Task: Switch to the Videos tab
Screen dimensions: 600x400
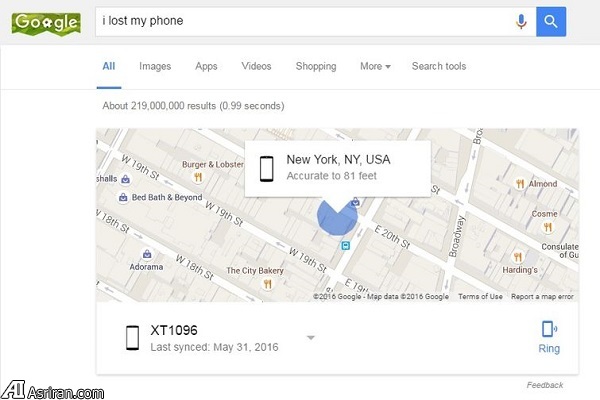Action: [x=256, y=66]
